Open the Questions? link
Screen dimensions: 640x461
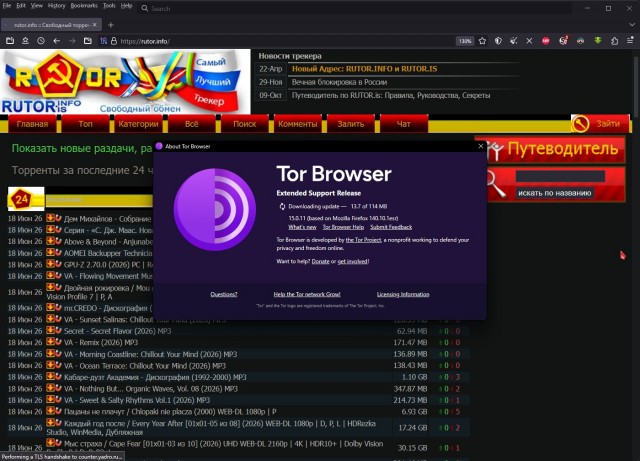click(224, 294)
